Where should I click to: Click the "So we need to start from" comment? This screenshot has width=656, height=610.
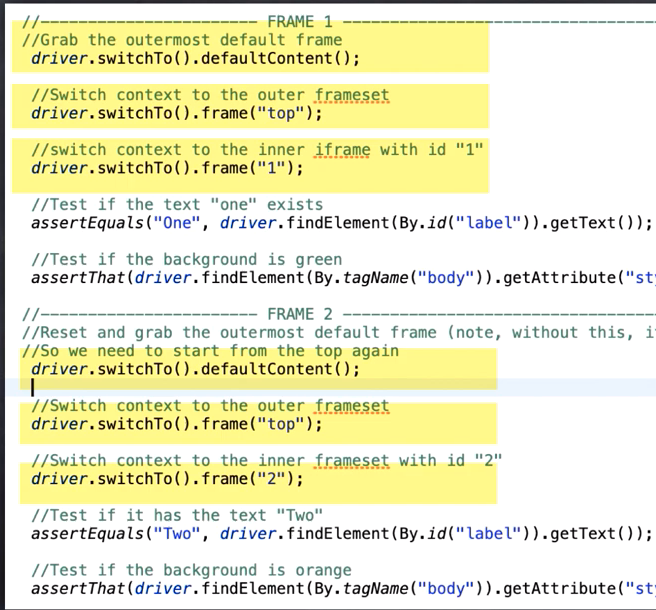(x=210, y=350)
